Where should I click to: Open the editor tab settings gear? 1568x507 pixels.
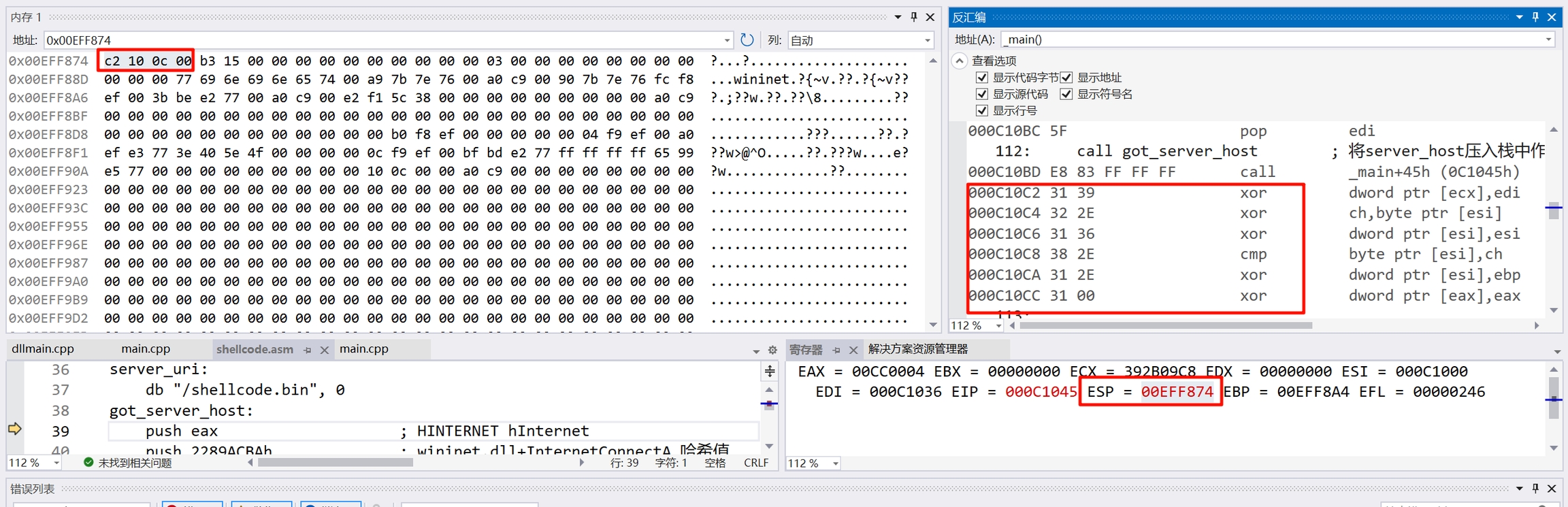click(772, 350)
